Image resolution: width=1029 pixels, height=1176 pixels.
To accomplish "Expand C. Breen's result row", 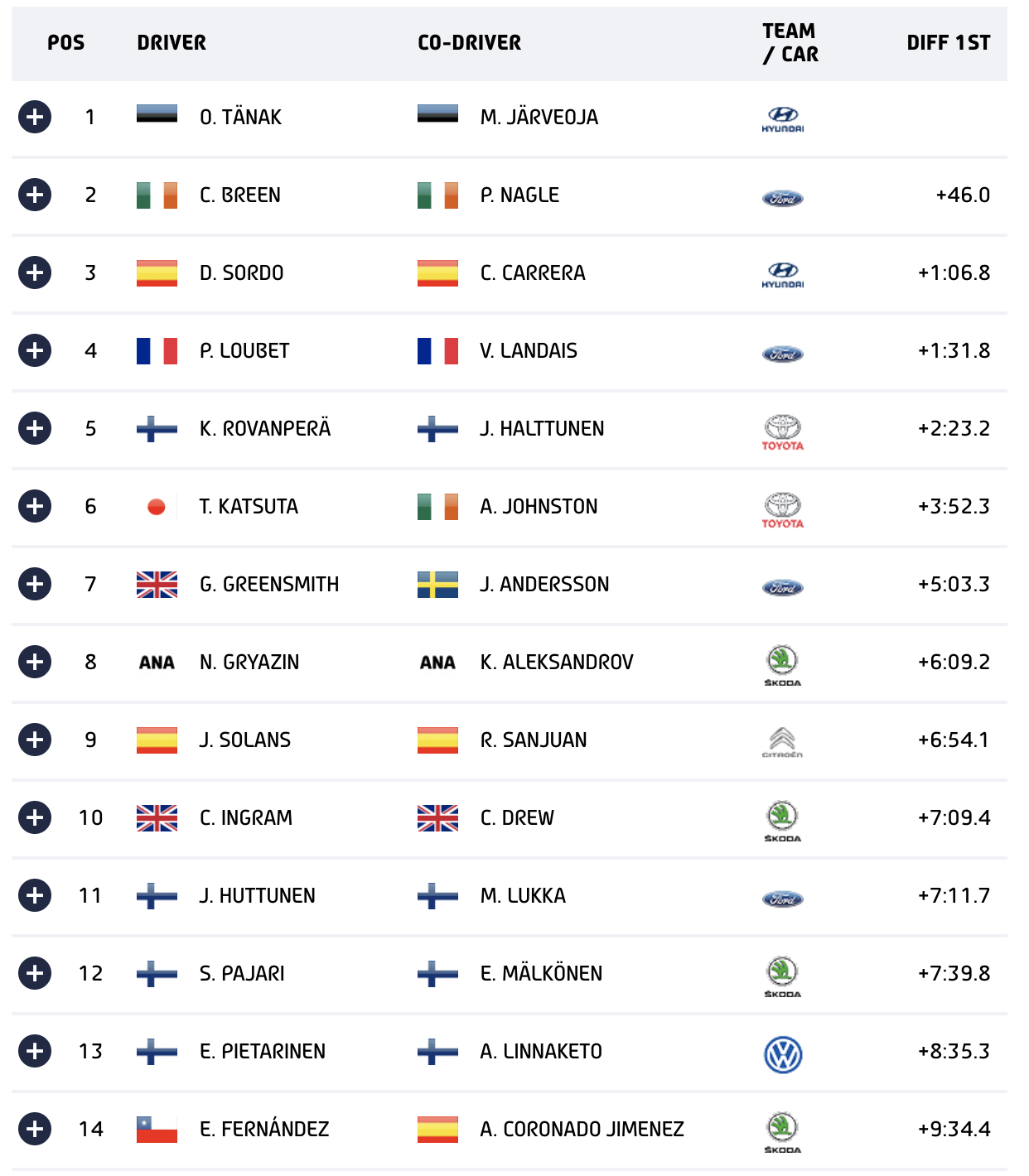I will [35, 195].
